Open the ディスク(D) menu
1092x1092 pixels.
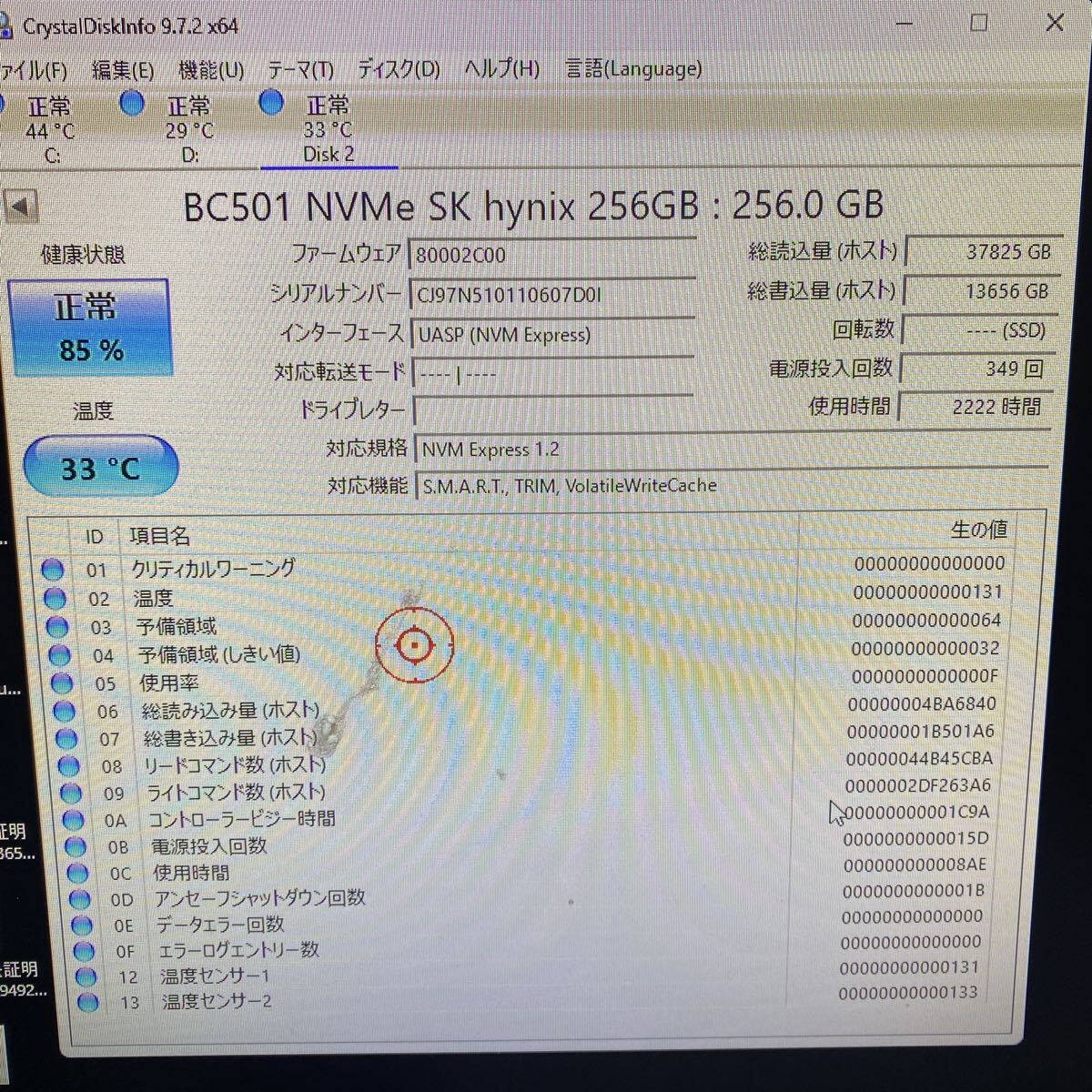tap(398, 69)
